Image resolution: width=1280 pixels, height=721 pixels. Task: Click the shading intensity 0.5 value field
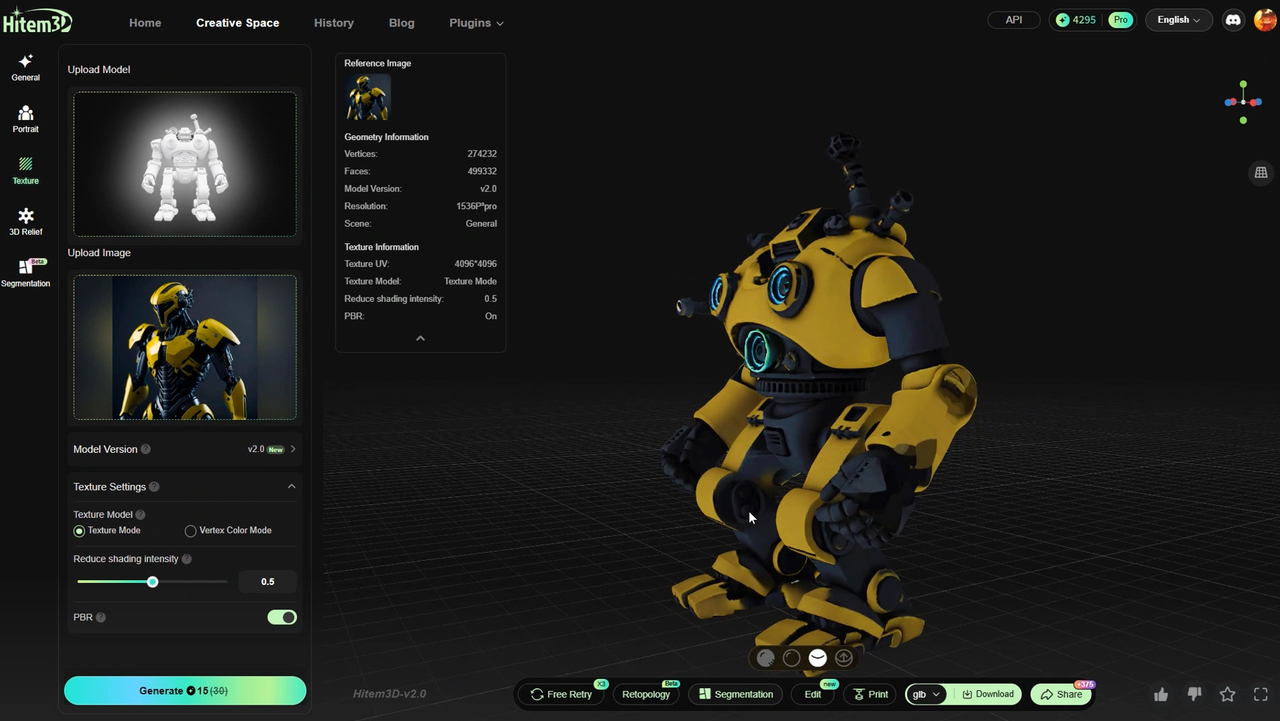pyautogui.click(x=268, y=582)
